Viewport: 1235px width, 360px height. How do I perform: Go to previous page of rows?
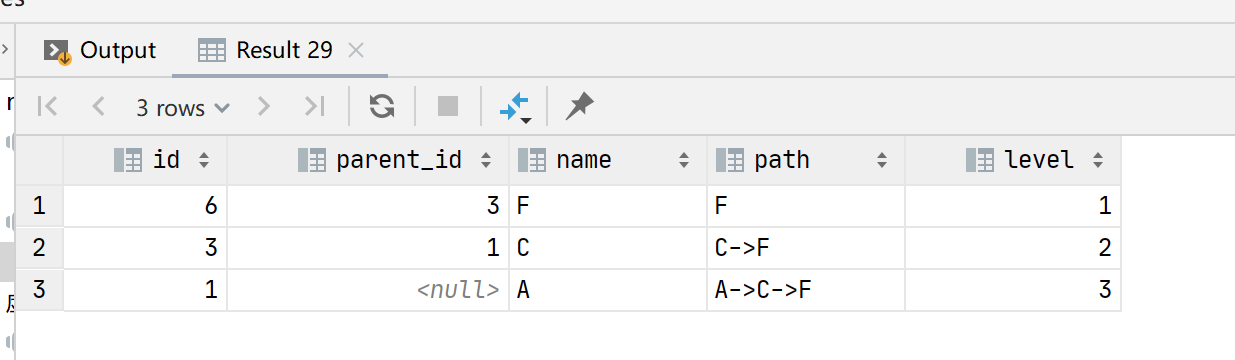click(x=98, y=107)
